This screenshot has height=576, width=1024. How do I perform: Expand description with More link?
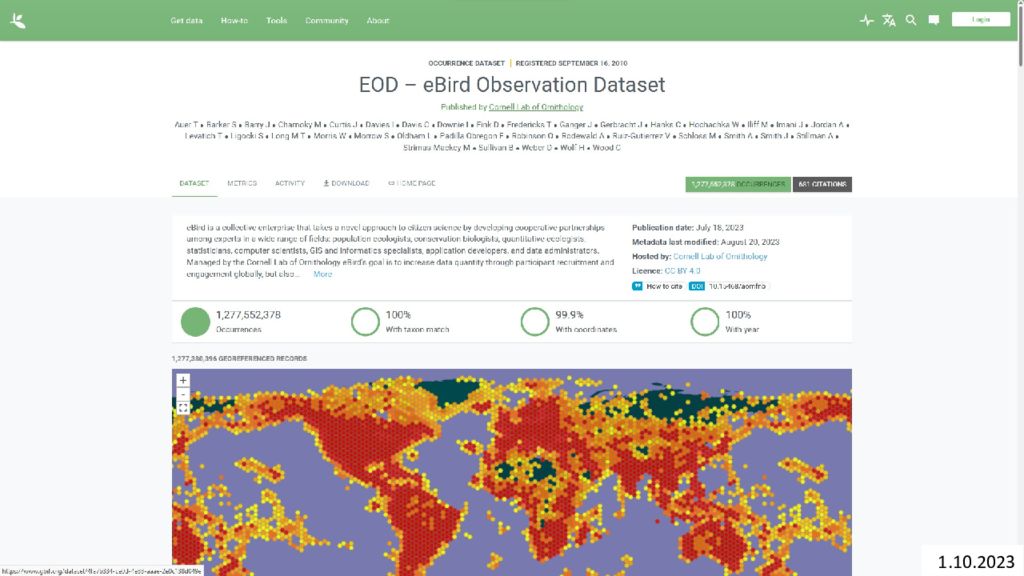pos(323,274)
